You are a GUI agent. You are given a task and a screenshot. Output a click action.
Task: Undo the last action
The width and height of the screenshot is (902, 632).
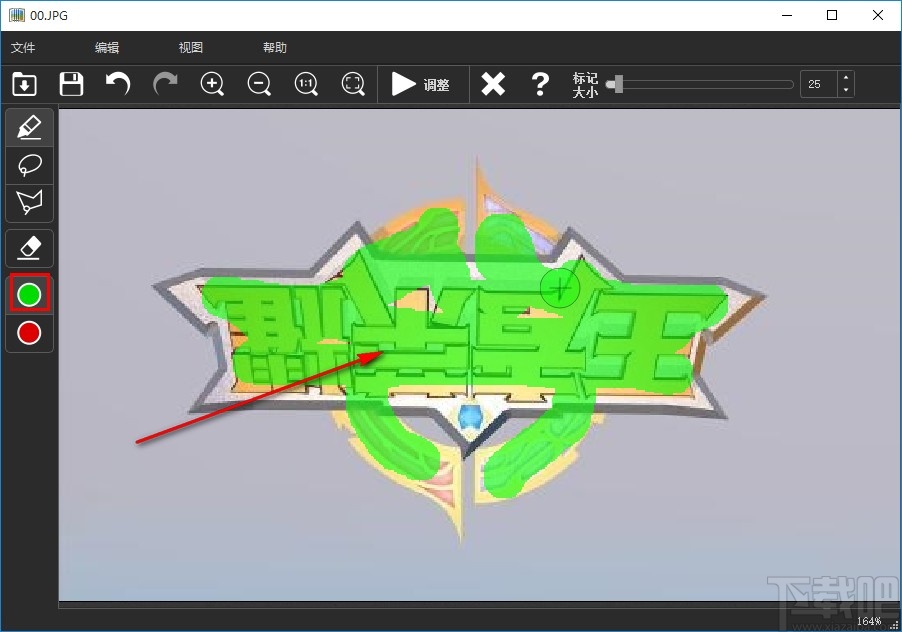118,84
